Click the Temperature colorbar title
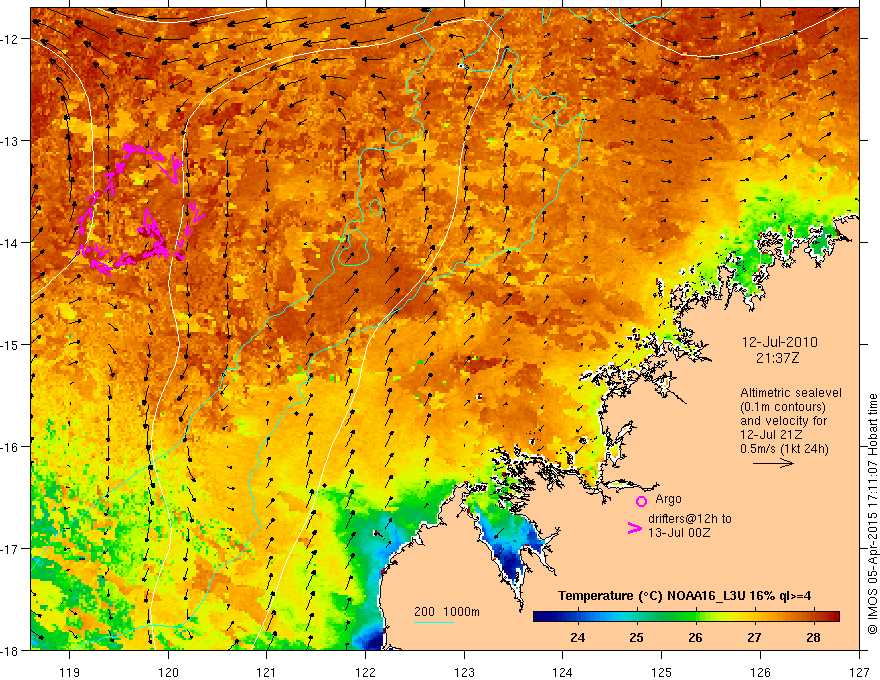The image size is (880, 680). coord(684,595)
